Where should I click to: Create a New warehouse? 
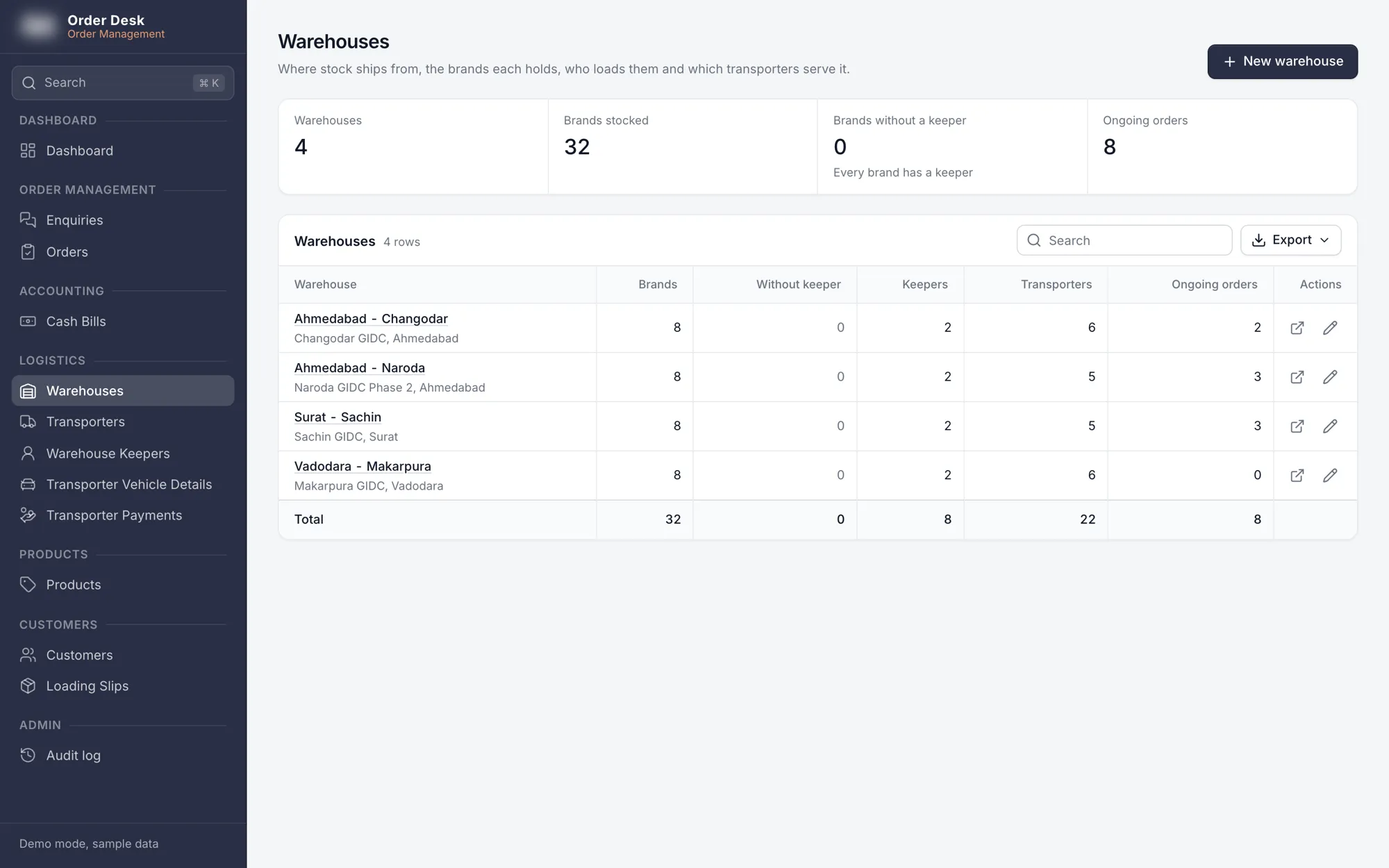[1282, 62]
